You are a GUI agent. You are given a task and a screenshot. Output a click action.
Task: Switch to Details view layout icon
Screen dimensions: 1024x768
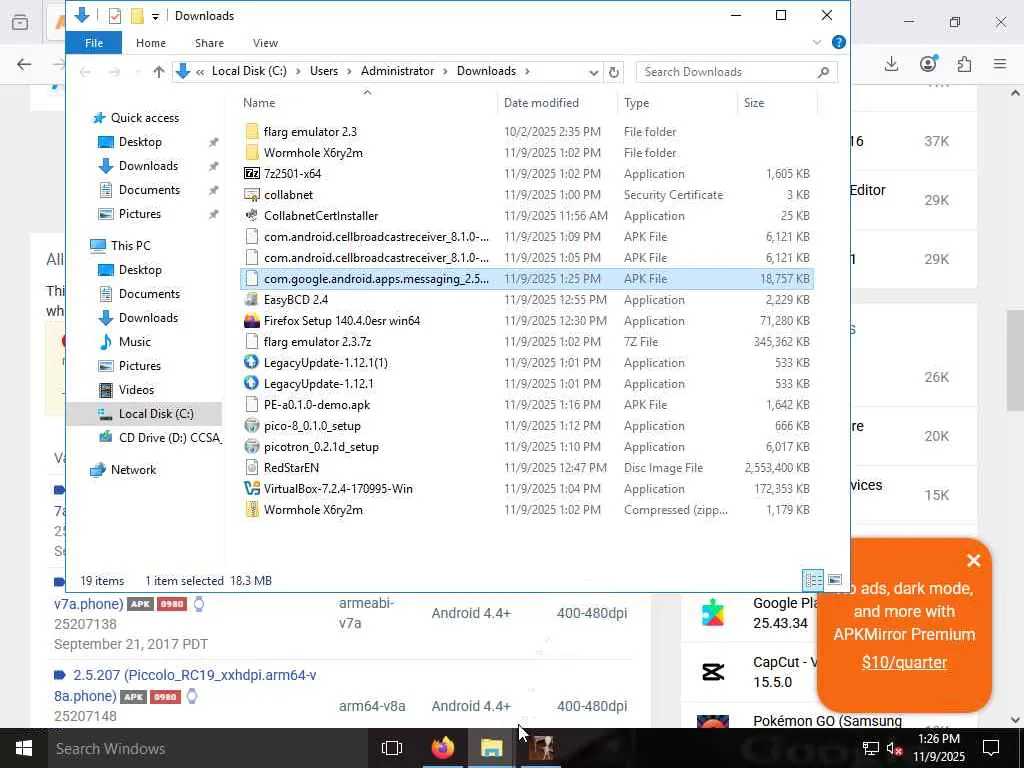(x=813, y=580)
